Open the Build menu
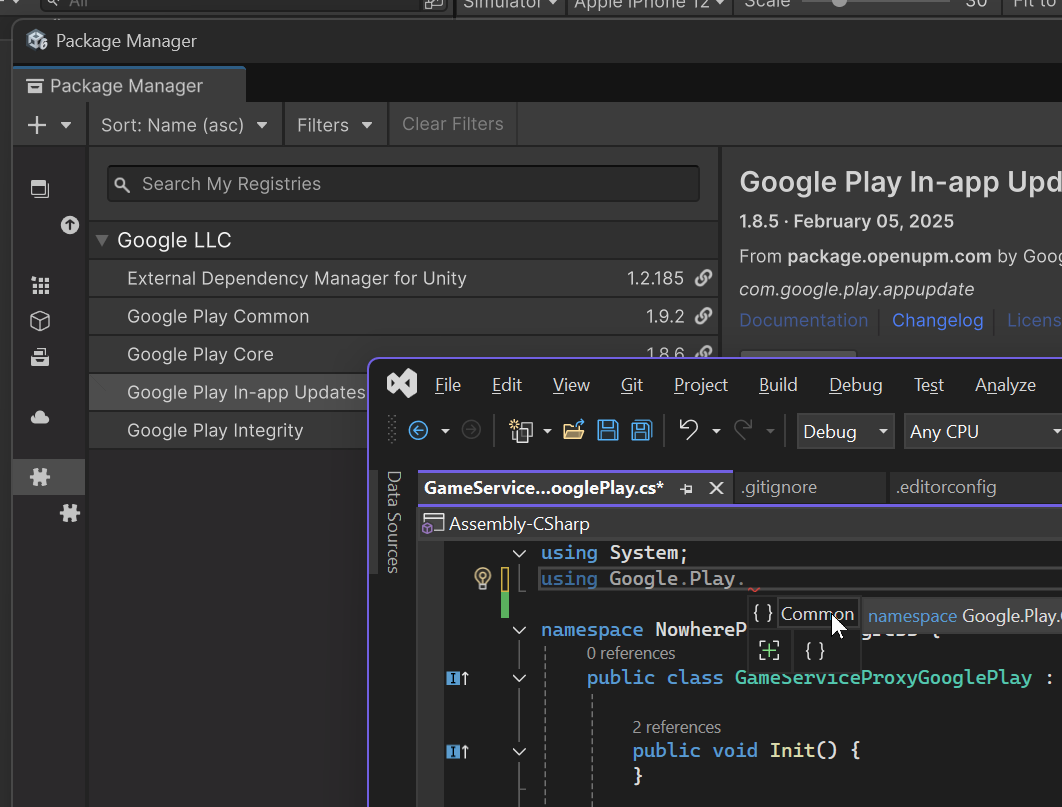 pos(777,385)
